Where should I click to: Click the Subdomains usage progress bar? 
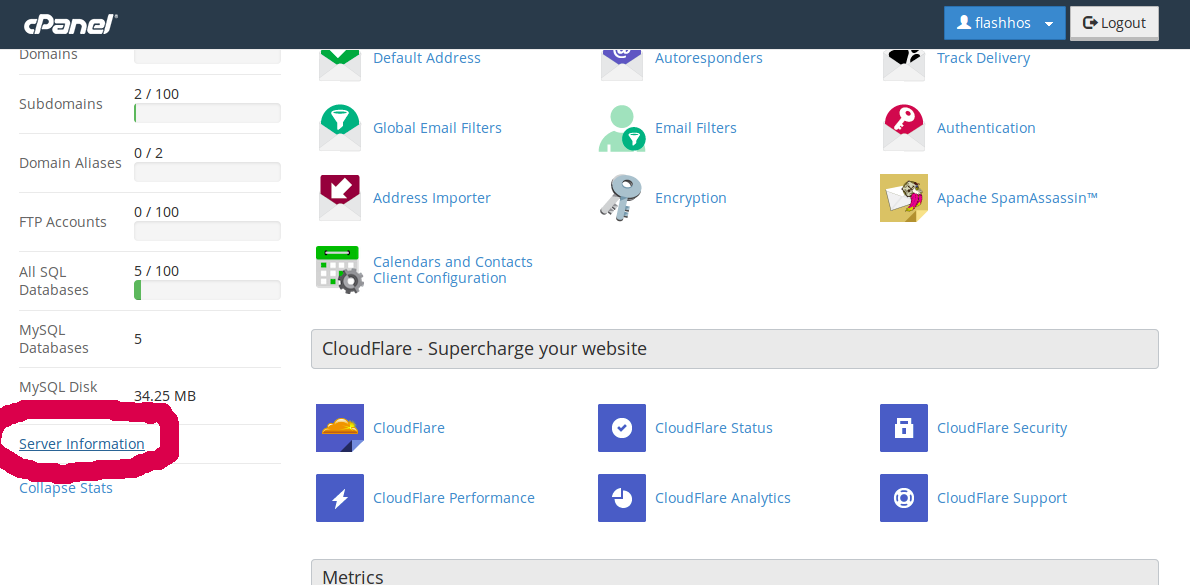[x=207, y=113]
